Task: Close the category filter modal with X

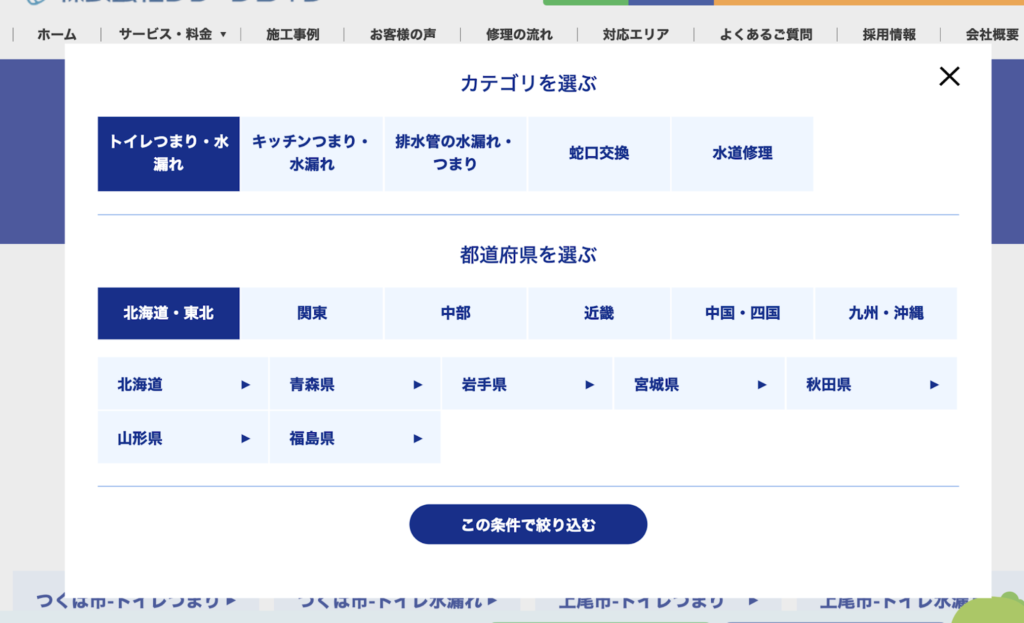Action: [949, 76]
